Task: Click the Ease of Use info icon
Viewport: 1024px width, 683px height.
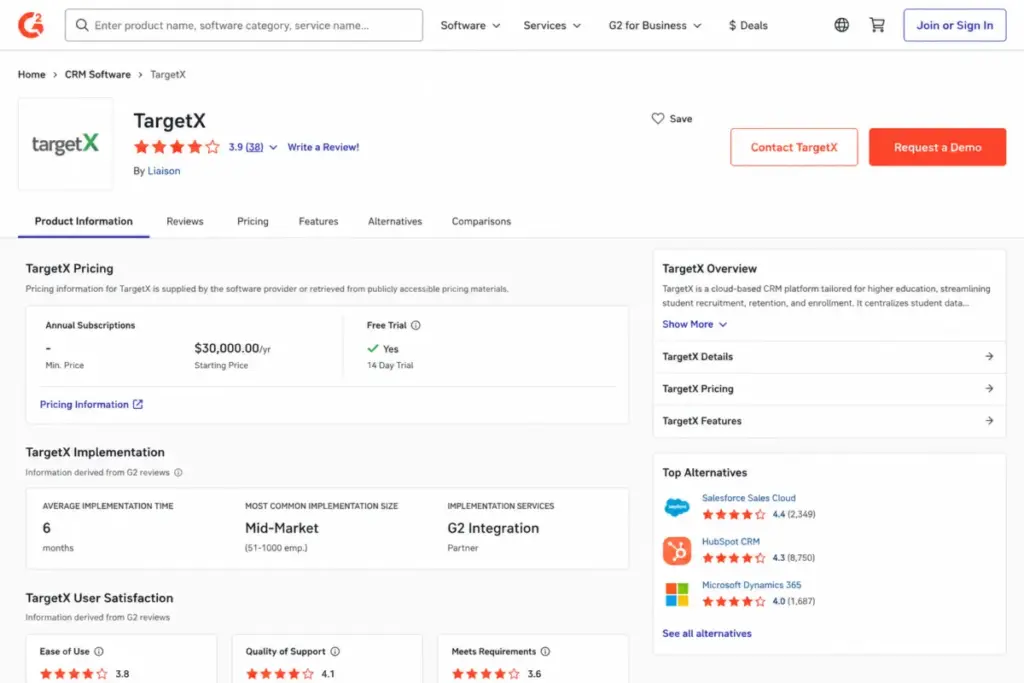Action: [x=99, y=651]
